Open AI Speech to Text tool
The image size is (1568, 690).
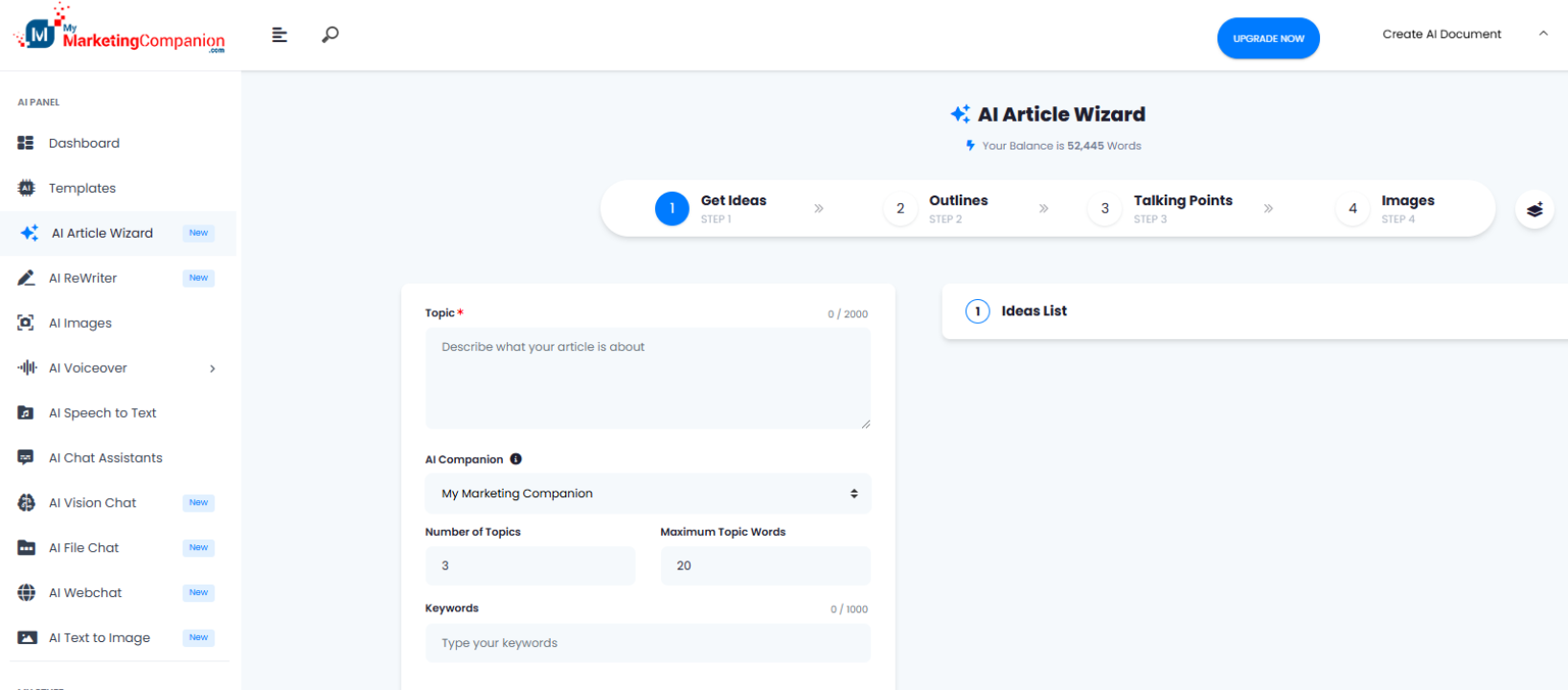tap(102, 413)
